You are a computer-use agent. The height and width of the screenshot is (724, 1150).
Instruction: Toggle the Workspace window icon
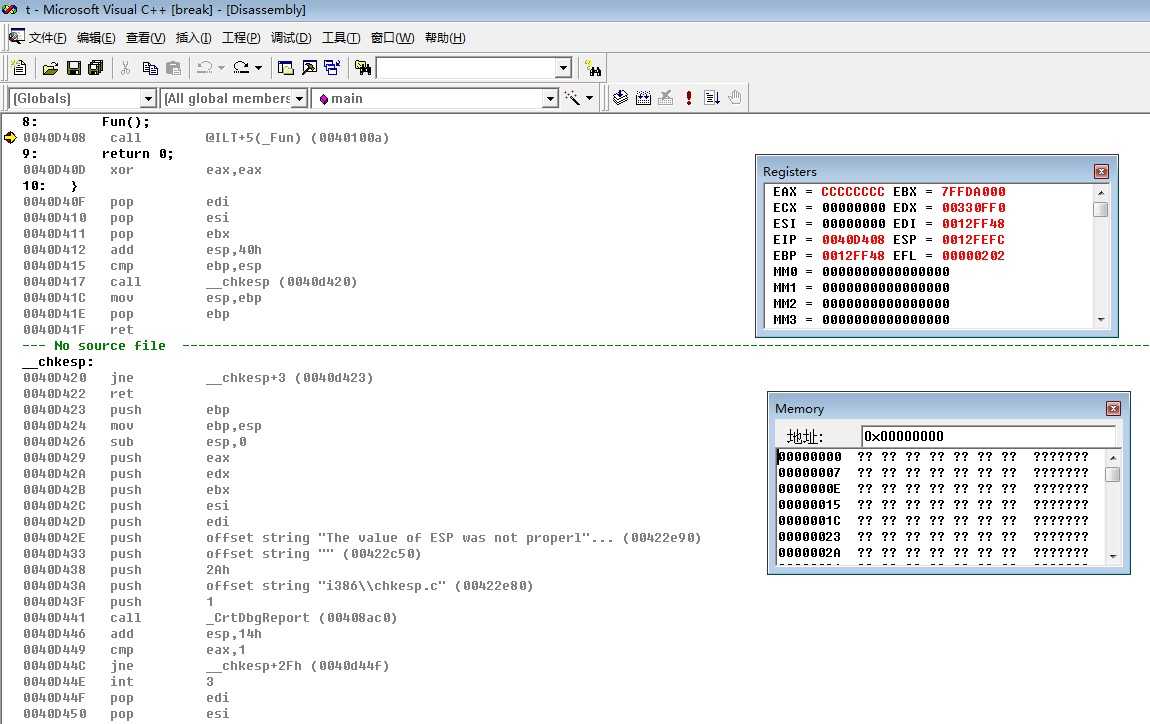click(285, 68)
